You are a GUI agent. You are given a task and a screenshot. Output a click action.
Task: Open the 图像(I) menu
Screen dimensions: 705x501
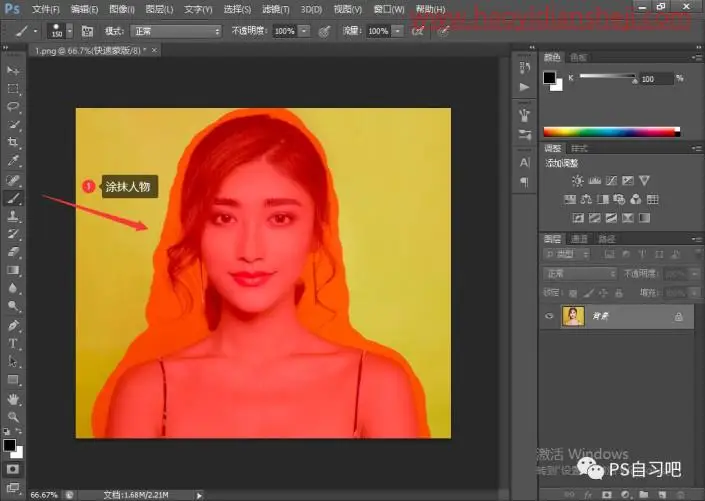click(x=122, y=9)
